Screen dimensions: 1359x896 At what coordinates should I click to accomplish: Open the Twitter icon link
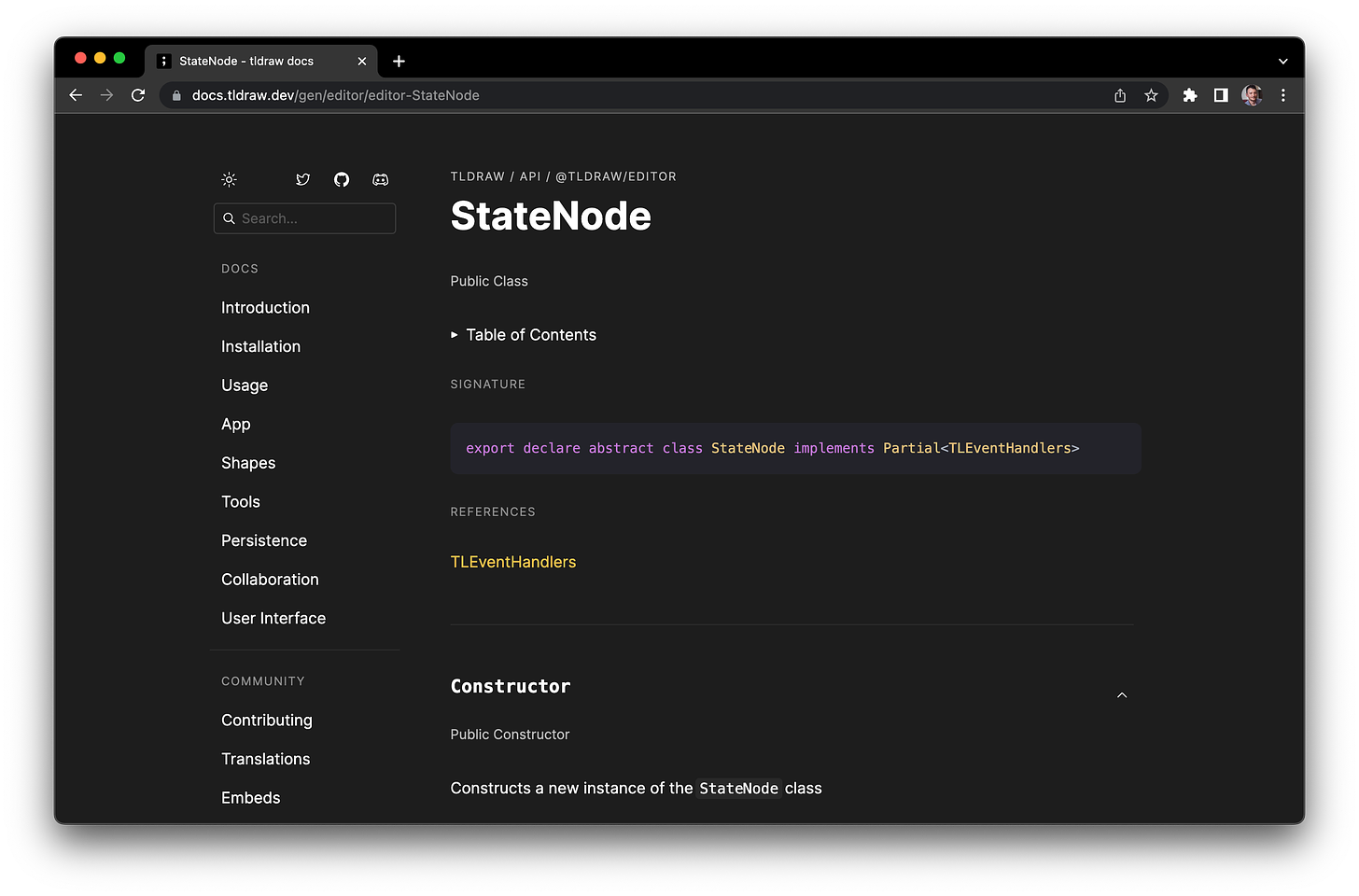302,179
